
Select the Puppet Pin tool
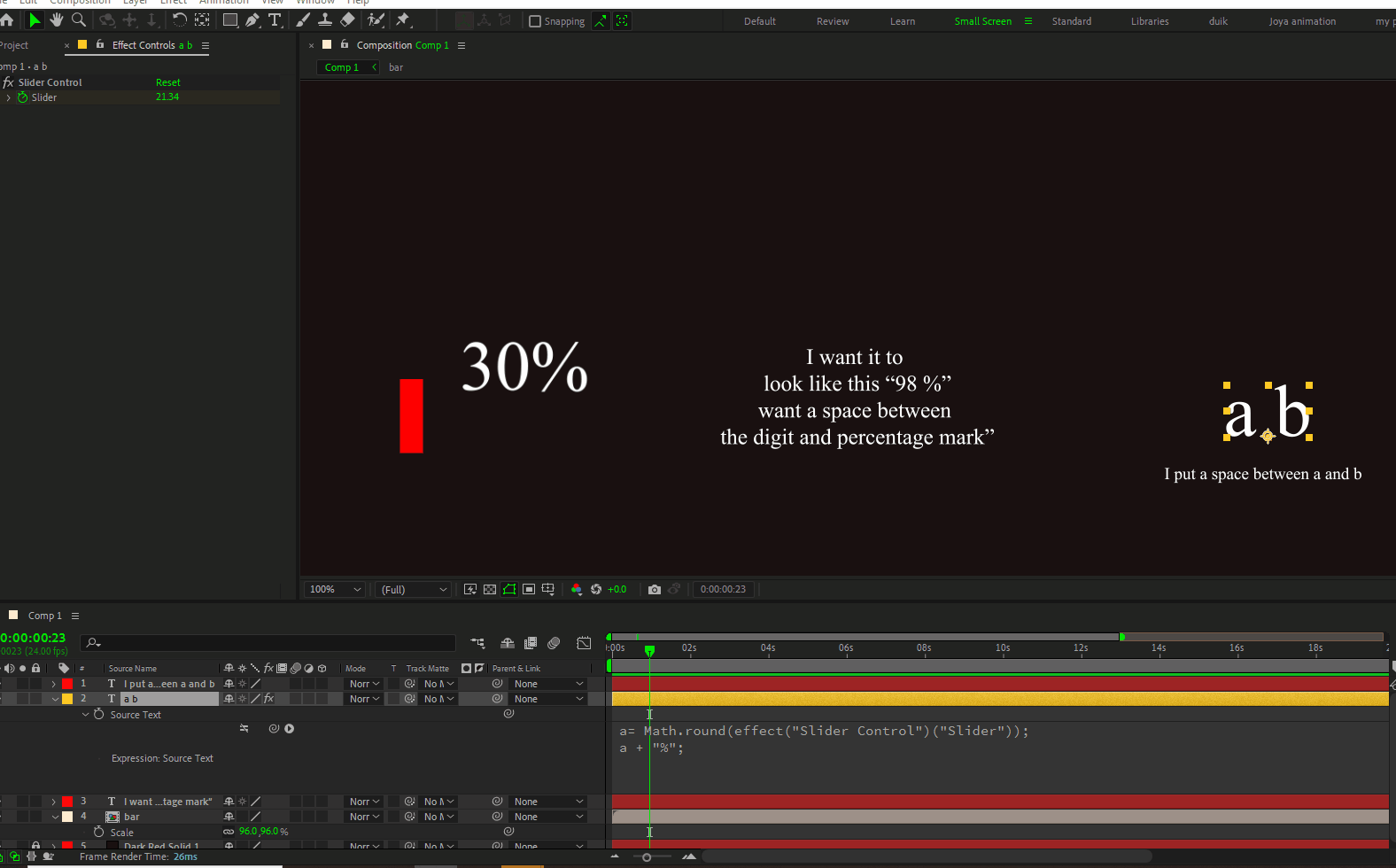(x=403, y=19)
